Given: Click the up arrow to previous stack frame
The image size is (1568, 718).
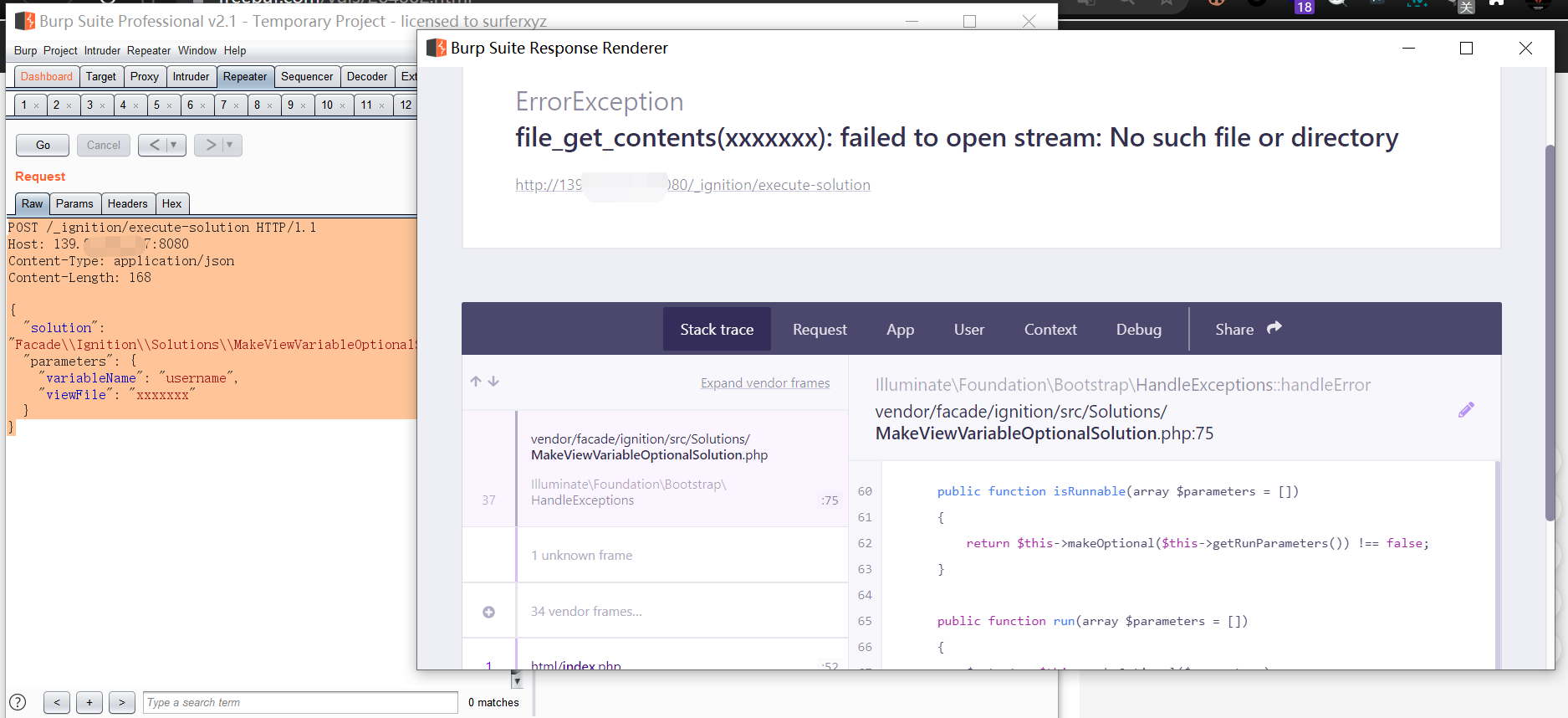Looking at the screenshot, I should [x=476, y=381].
